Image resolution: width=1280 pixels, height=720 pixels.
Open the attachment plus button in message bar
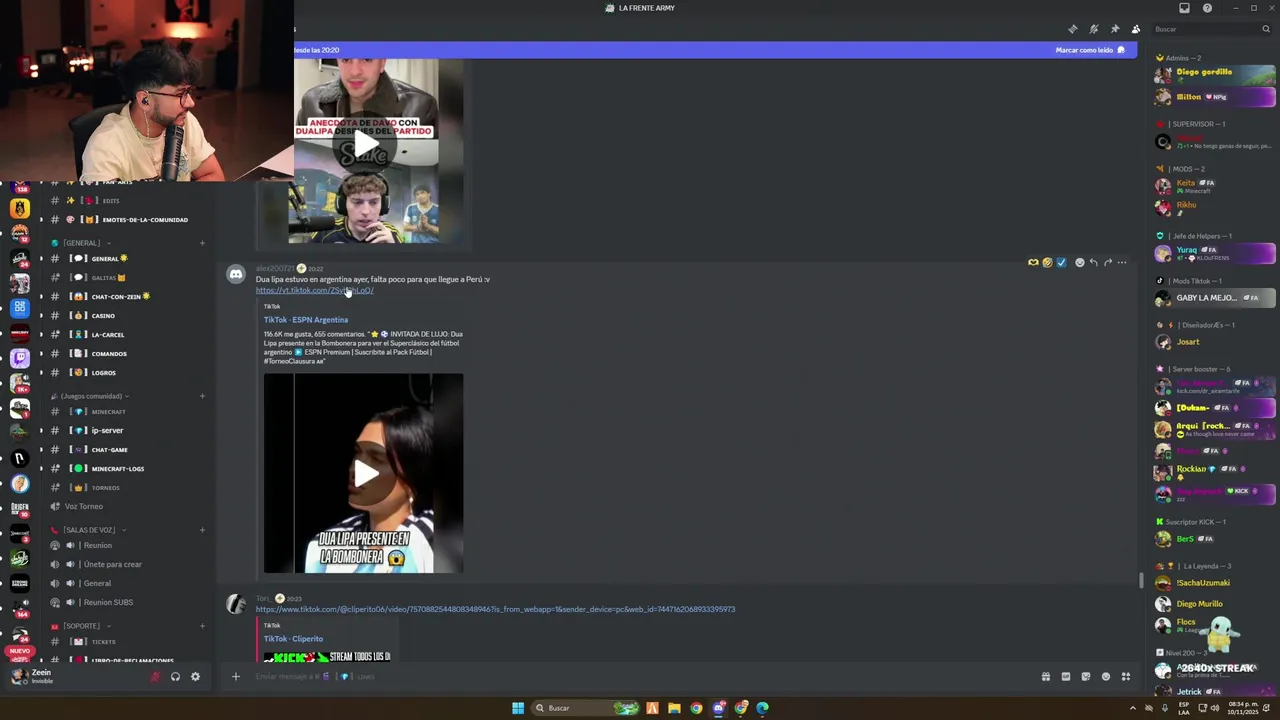click(236, 677)
